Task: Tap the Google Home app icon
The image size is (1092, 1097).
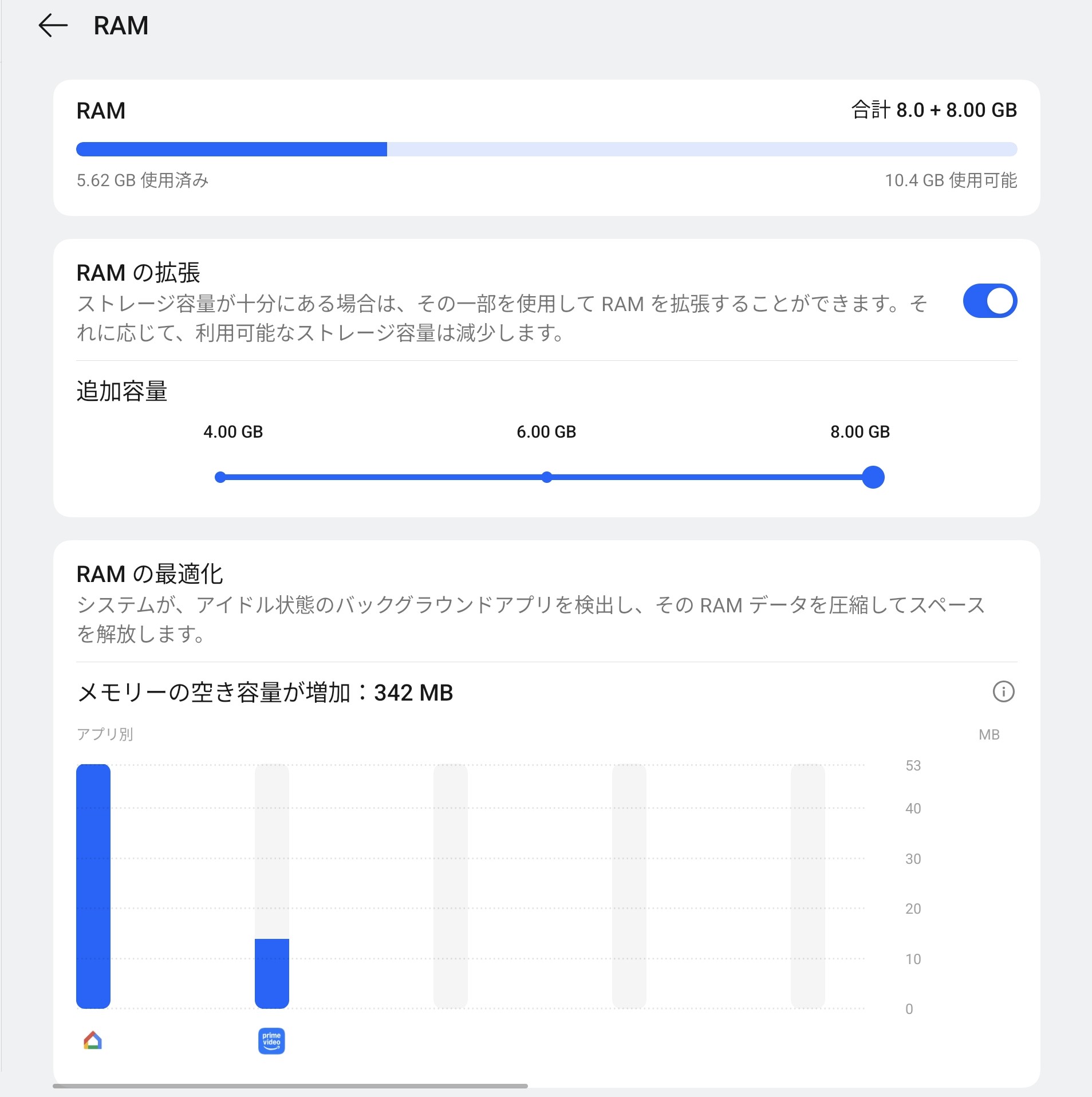Action: (x=93, y=1040)
